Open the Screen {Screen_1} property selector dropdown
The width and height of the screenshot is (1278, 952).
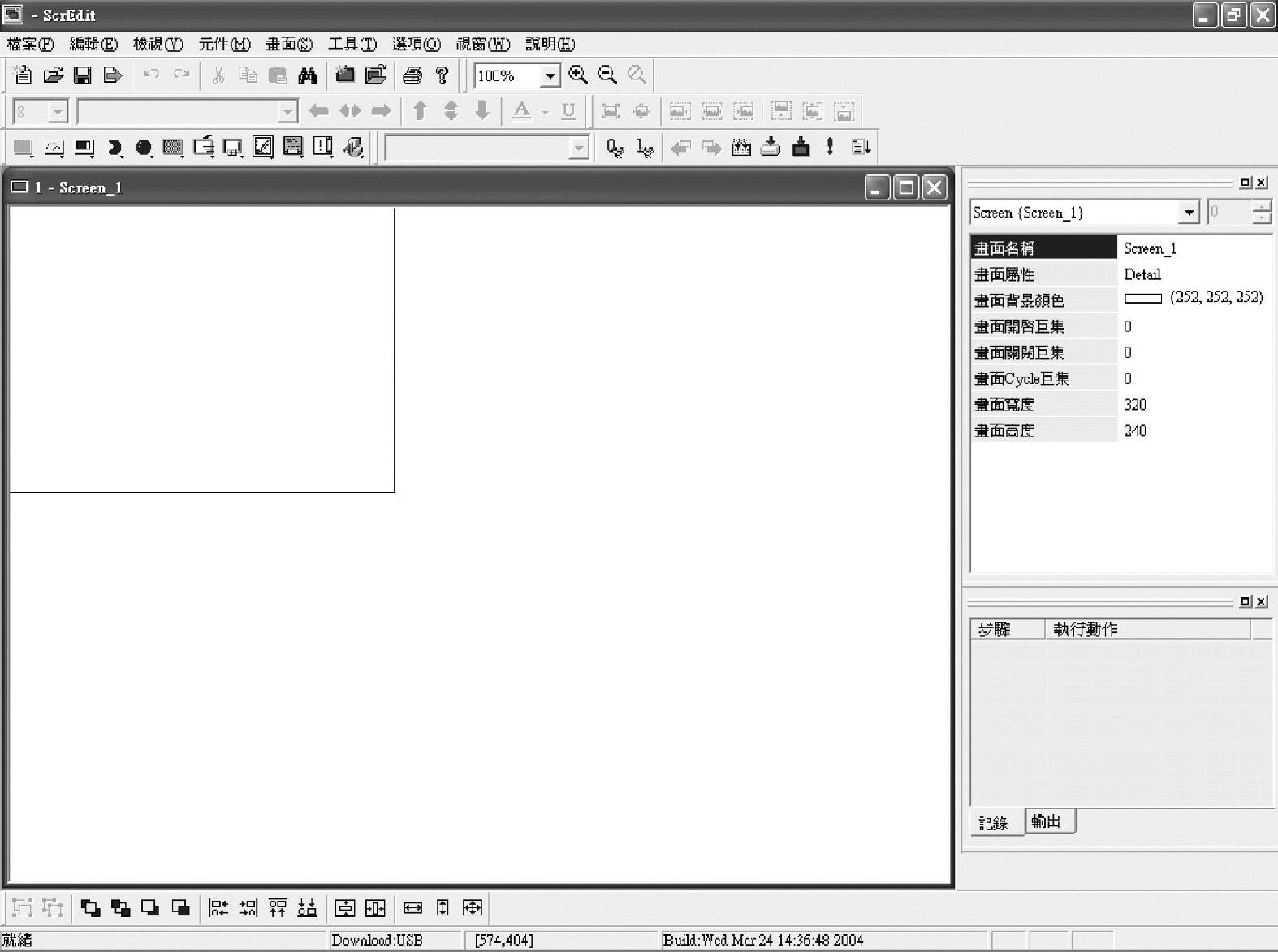coord(1189,213)
